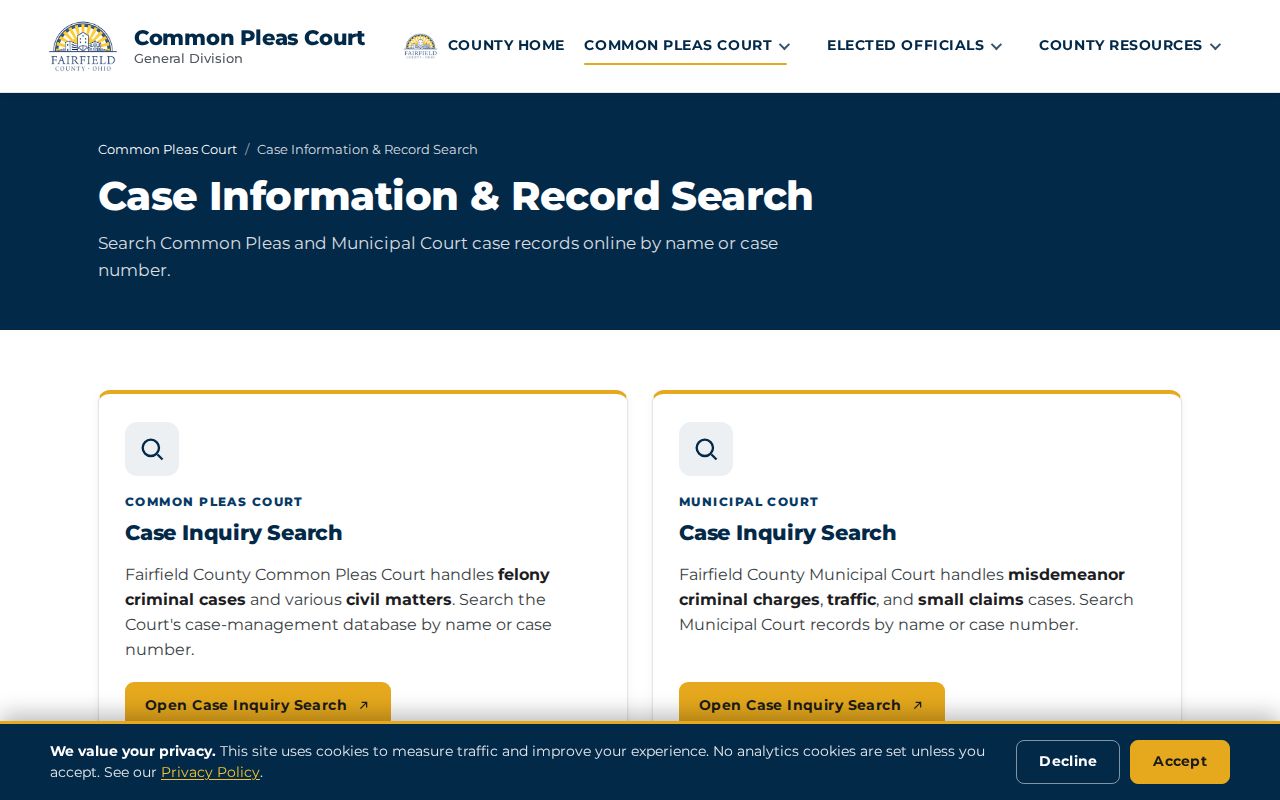Click the Case Information & Record Search breadcrumb

(x=367, y=149)
